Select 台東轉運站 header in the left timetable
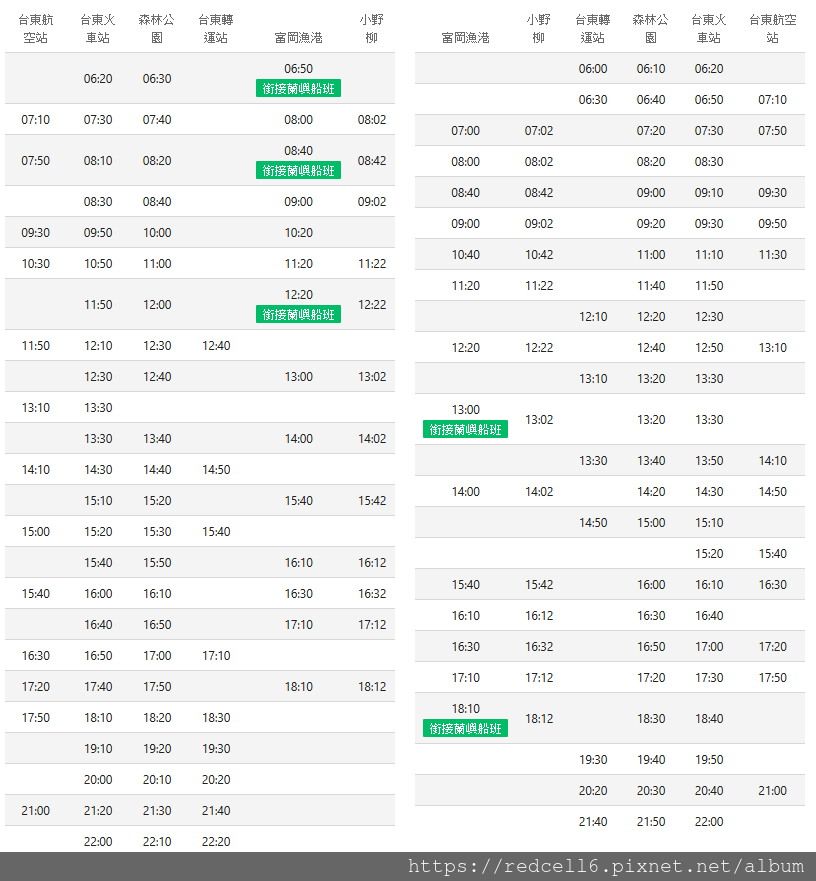816x881 pixels. (x=216, y=28)
